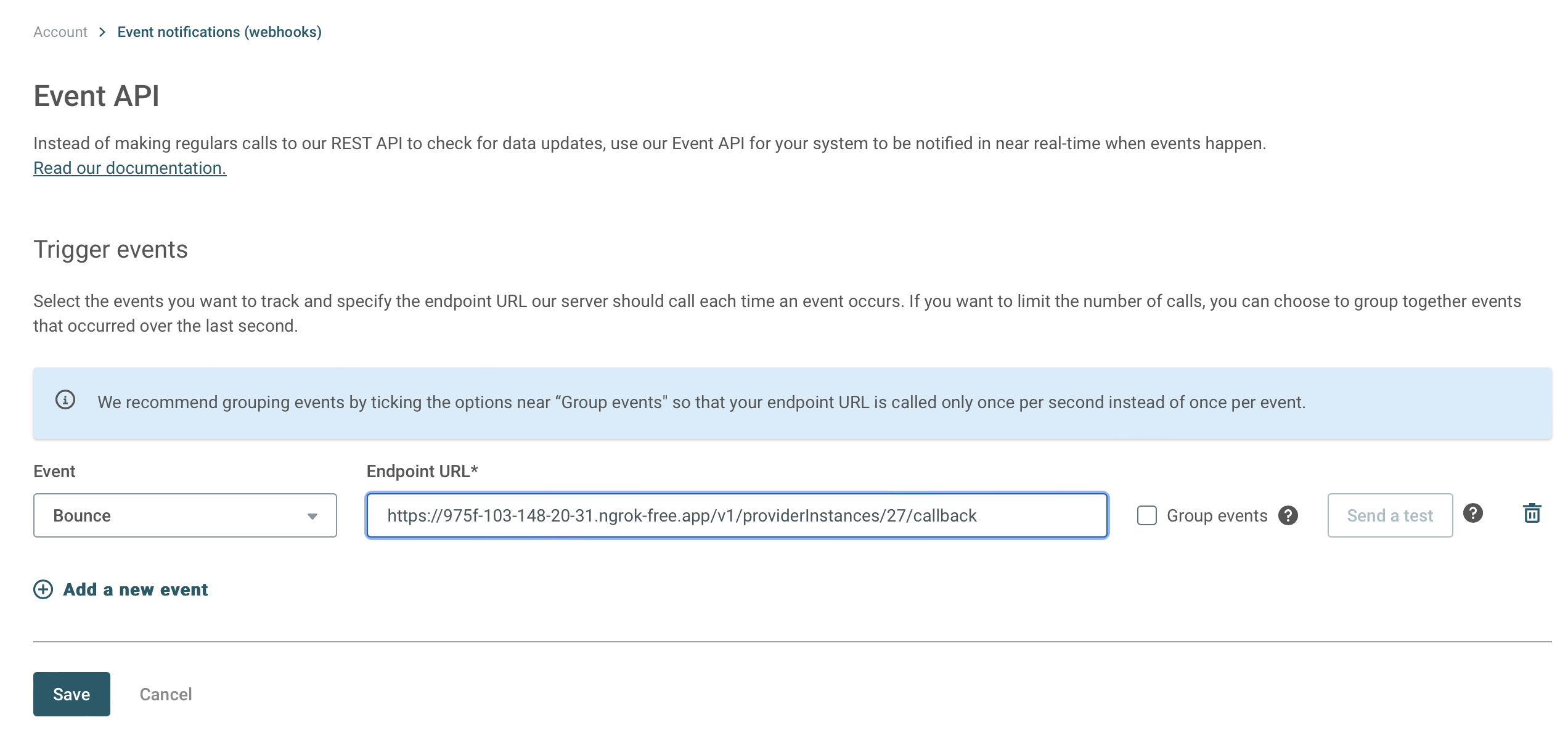
Task: Open Event notifications (webhooks) breadcrumb
Action: (x=219, y=32)
